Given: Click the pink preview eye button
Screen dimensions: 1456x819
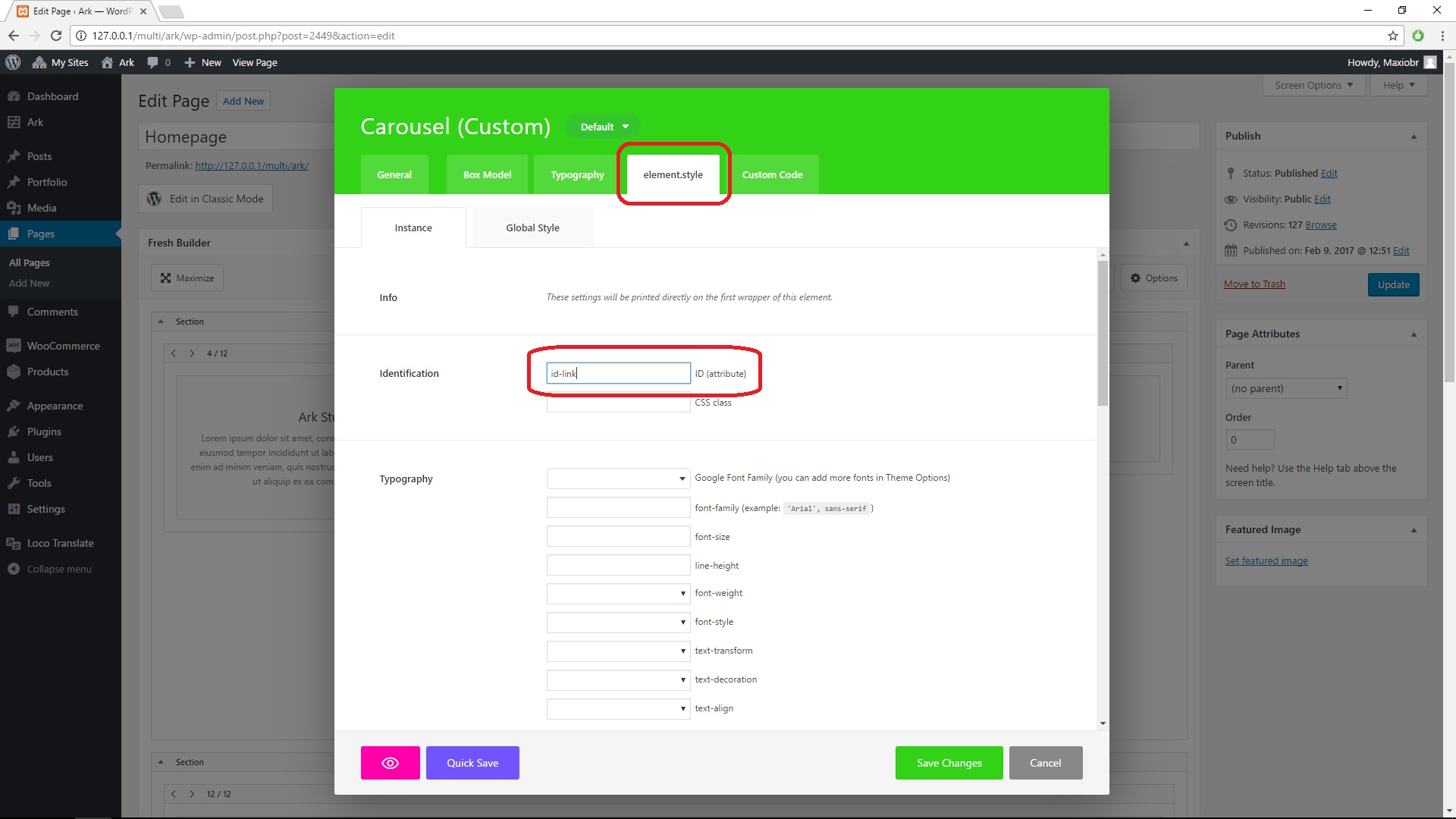Looking at the screenshot, I should coord(390,763).
